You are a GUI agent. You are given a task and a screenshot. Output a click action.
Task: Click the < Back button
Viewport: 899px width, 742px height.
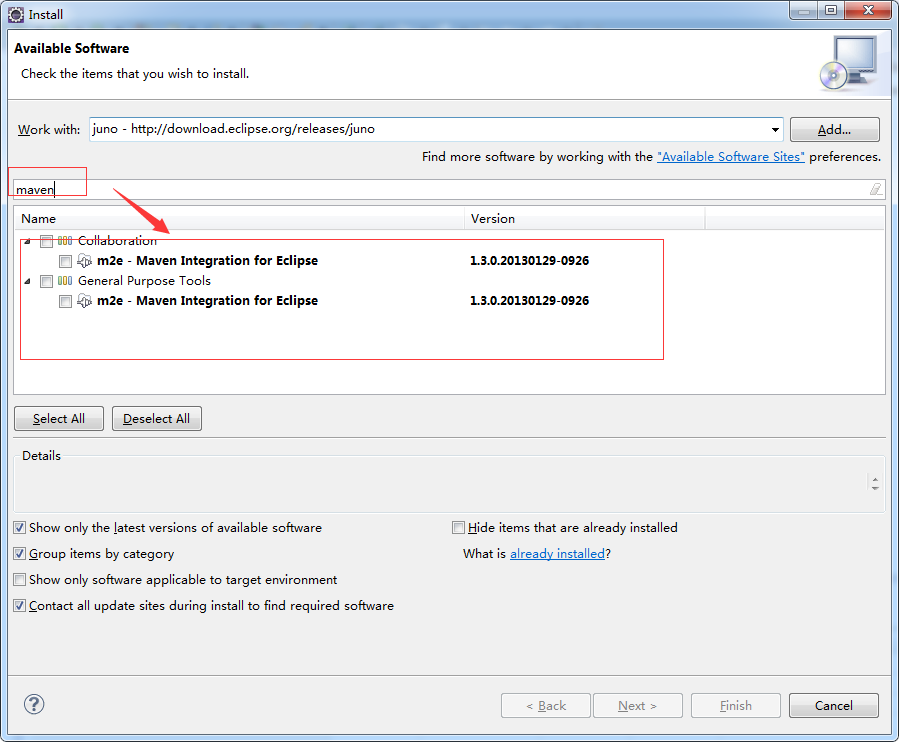click(546, 705)
